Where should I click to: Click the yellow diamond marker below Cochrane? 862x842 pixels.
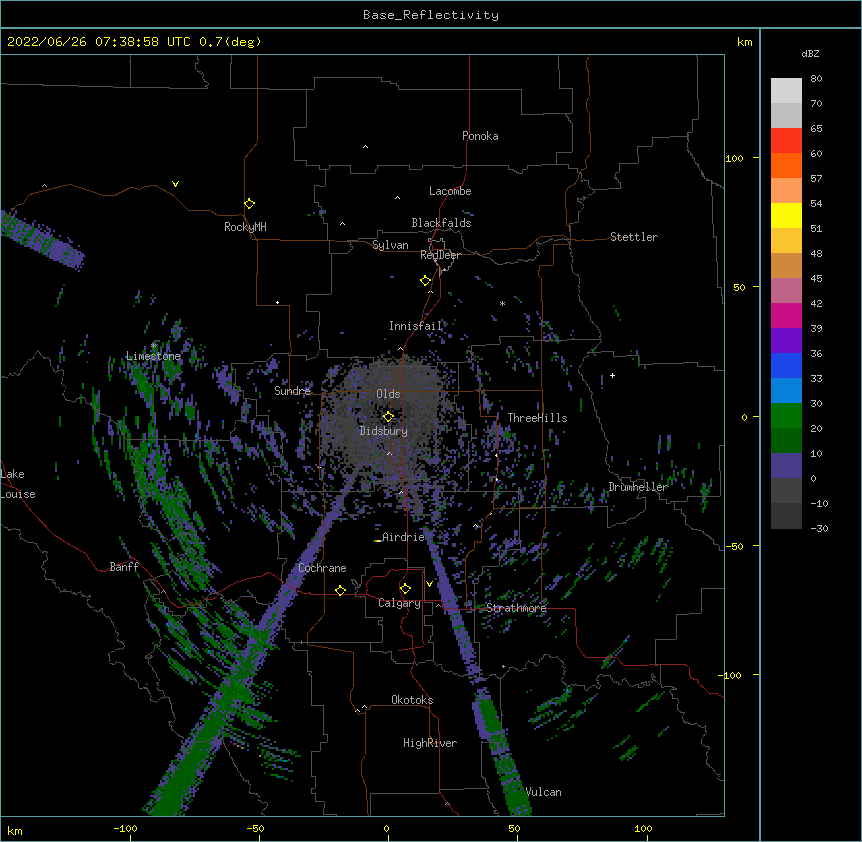[x=340, y=590]
